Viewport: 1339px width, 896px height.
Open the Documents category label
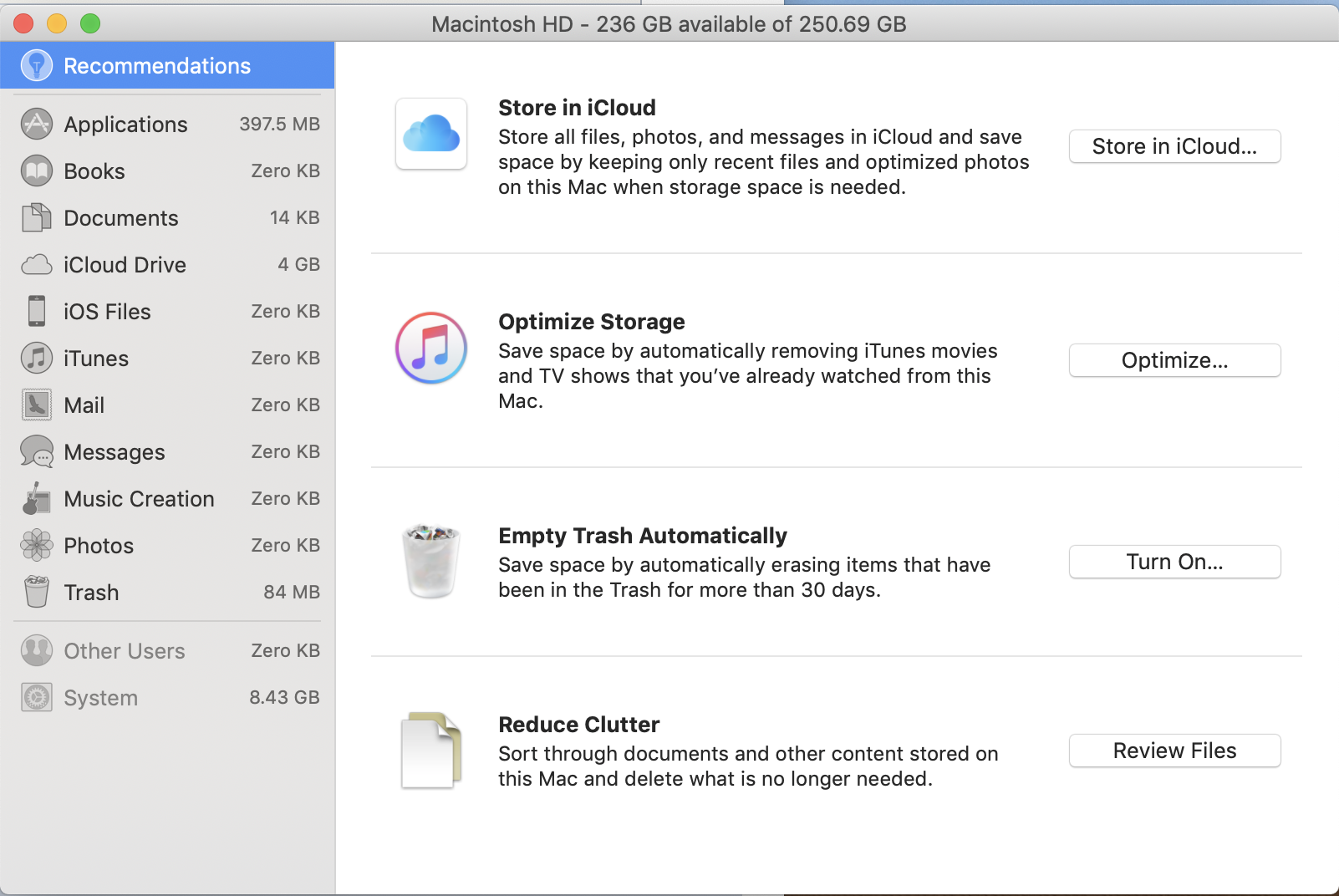point(121,218)
